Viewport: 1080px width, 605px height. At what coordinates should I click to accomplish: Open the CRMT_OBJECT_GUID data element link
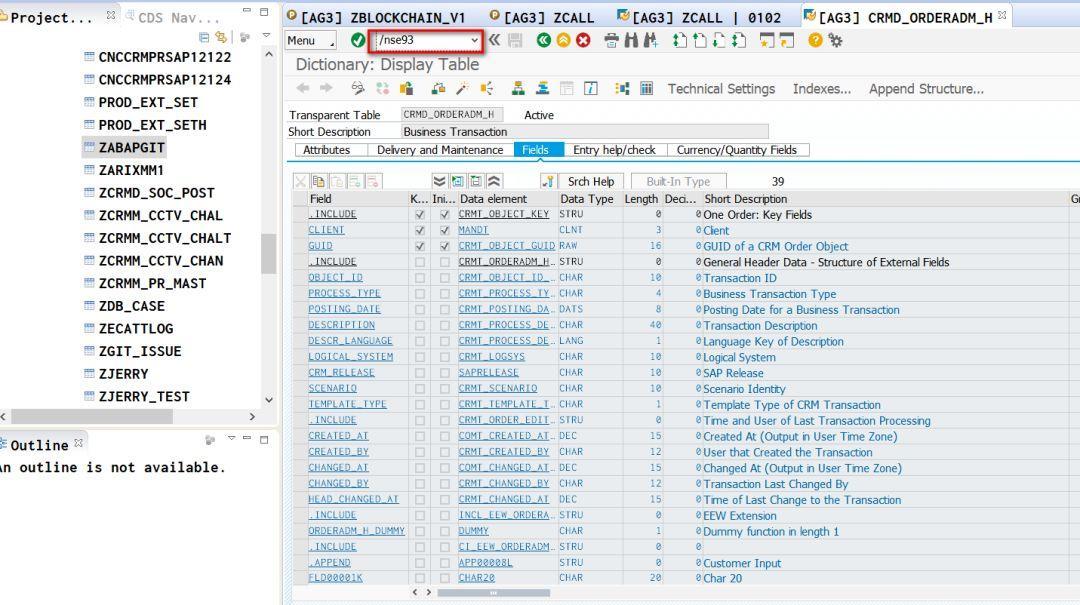[x=507, y=246]
